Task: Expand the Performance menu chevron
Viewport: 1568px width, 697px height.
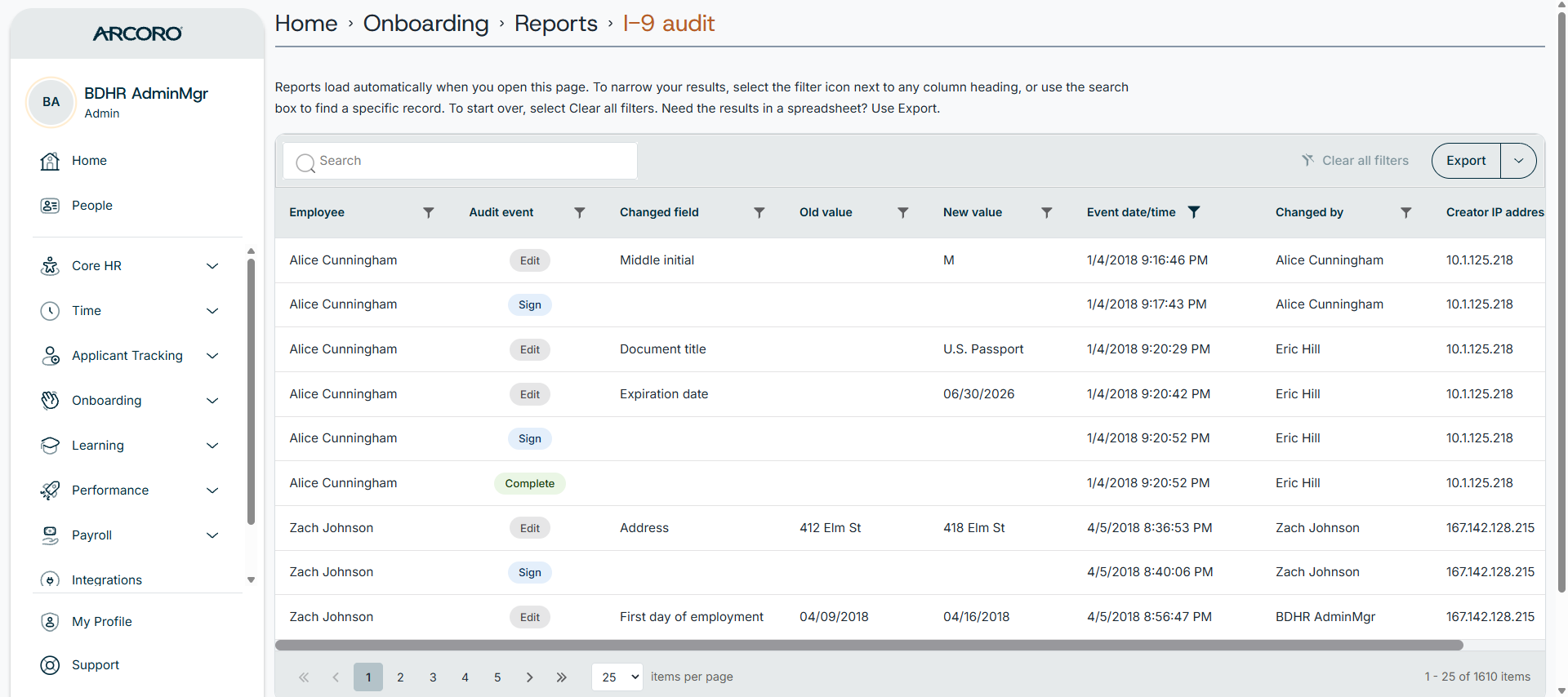Action: click(212, 491)
